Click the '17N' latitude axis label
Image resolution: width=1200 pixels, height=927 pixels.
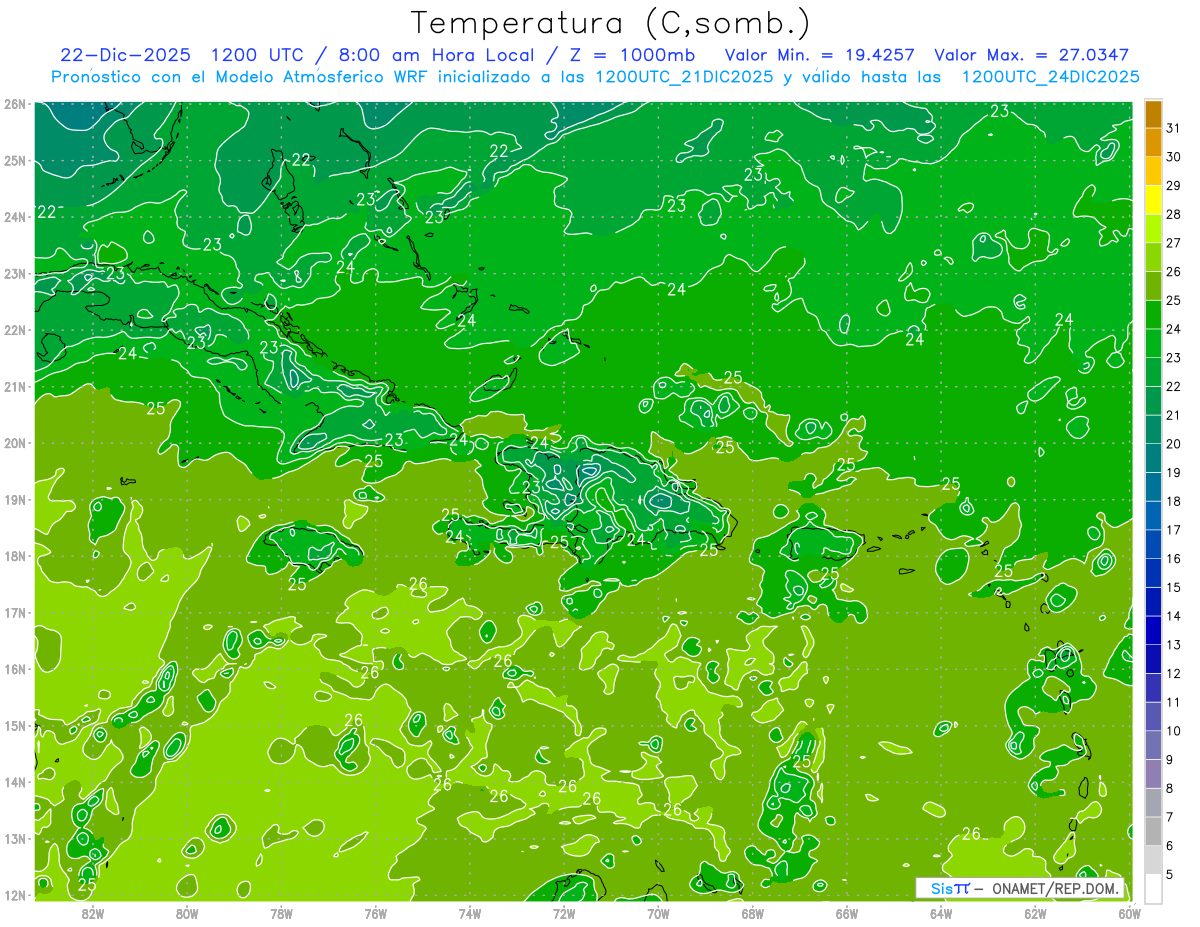(x=14, y=612)
